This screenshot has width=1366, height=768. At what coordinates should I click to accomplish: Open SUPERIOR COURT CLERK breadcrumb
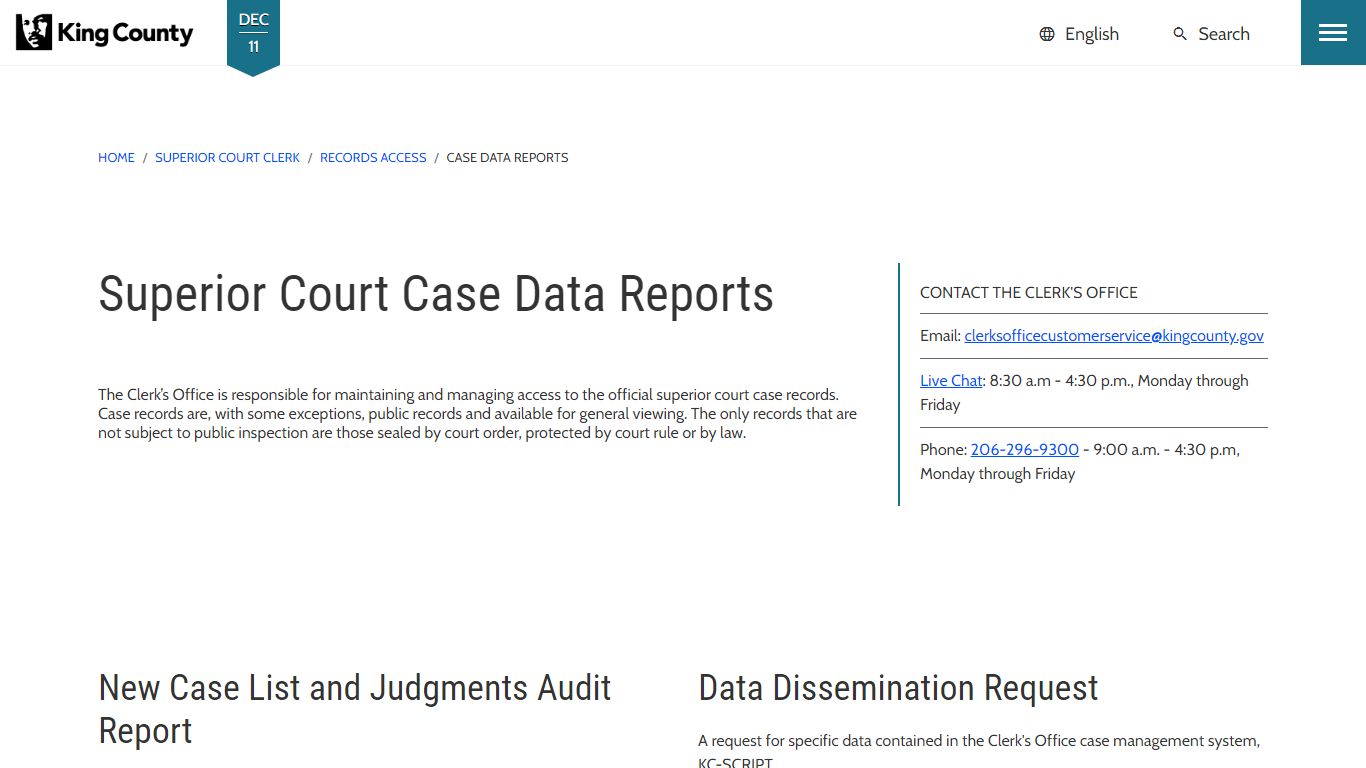point(227,158)
